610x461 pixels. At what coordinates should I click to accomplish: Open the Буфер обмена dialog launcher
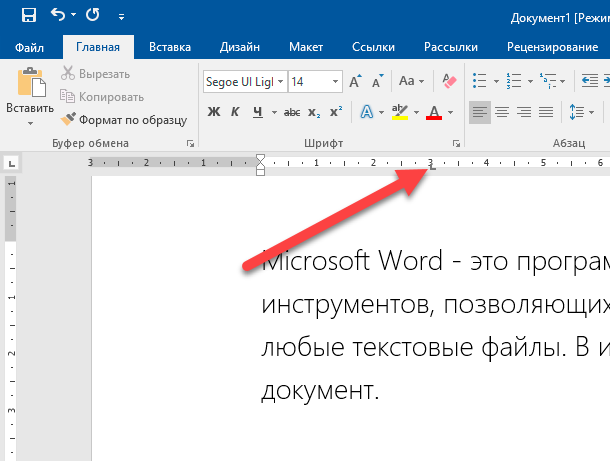(190, 144)
